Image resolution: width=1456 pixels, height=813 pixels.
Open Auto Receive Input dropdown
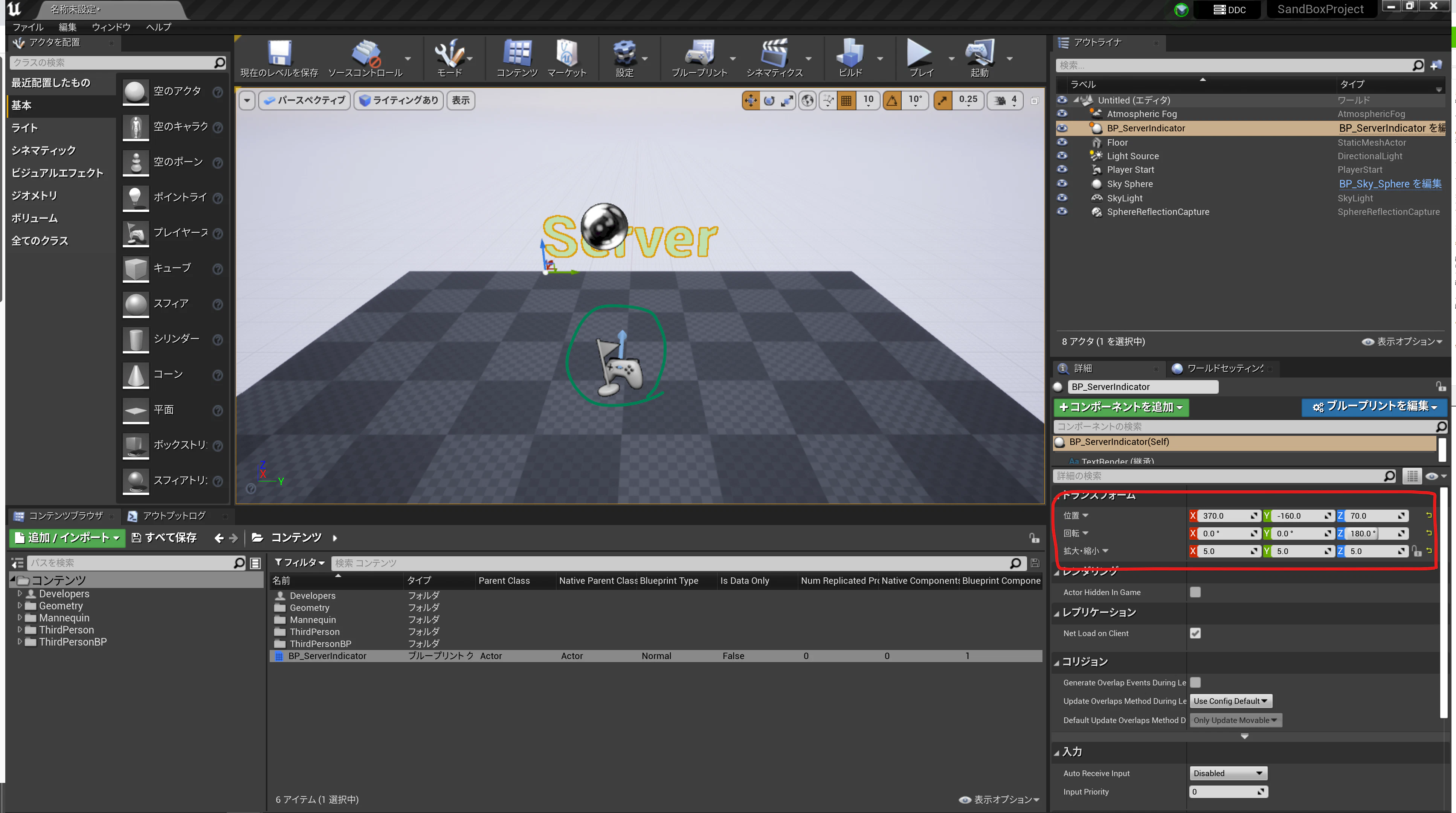click(x=1228, y=773)
